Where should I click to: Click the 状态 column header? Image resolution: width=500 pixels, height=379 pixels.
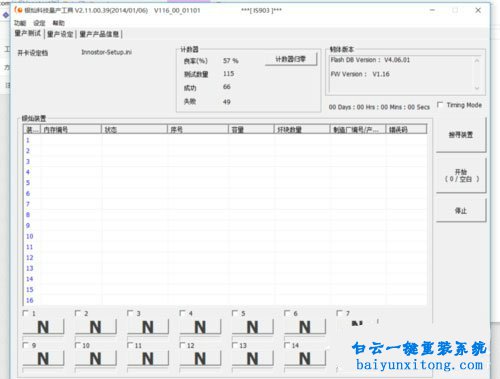pyautogui.click(x=134, y=129)
